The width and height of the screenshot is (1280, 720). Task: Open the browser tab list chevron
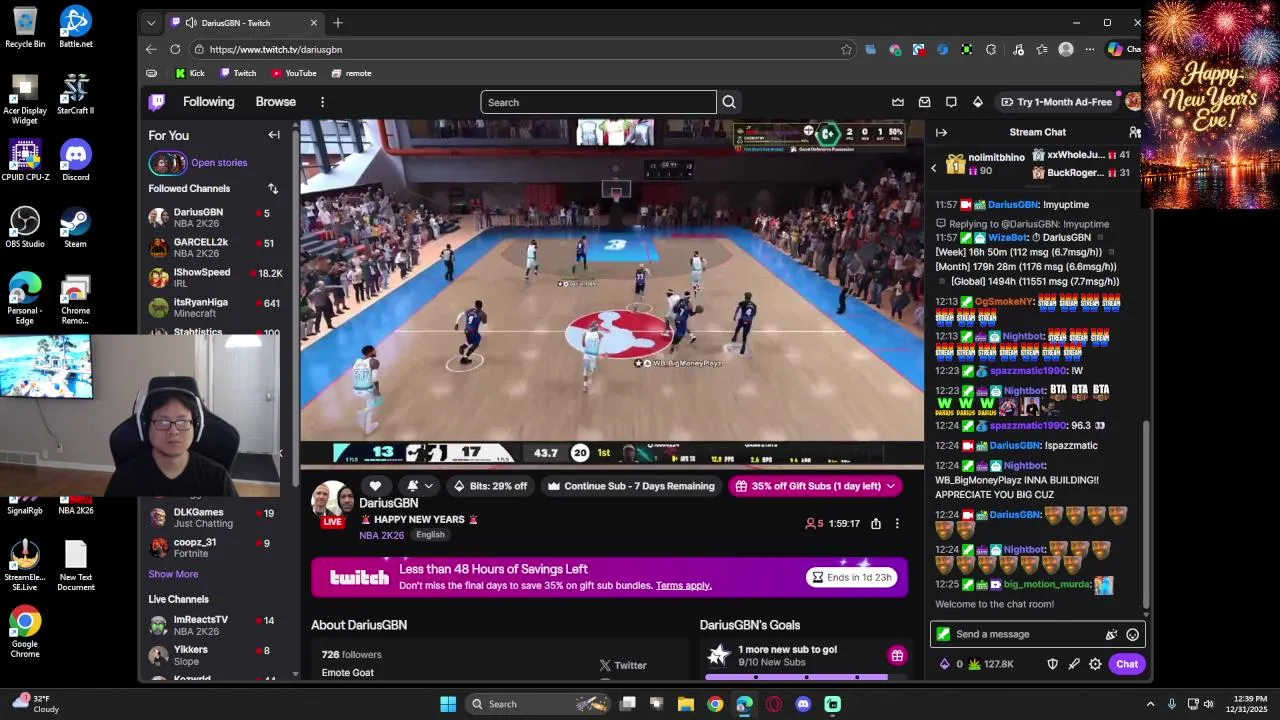click(151, 22)
